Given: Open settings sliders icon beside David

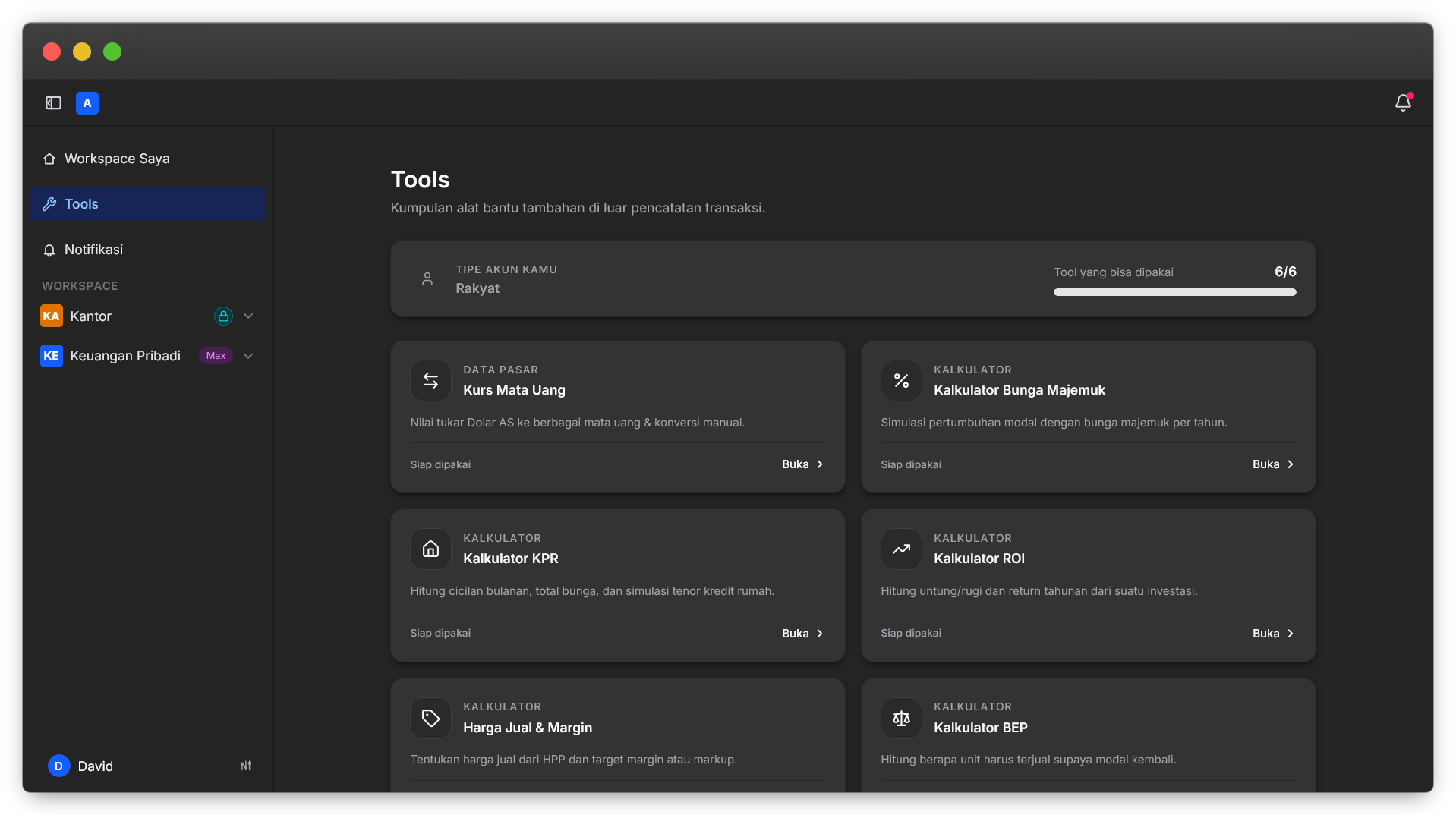Looking at the screenshot, I should pyautogui.click(x=246, y=766).
